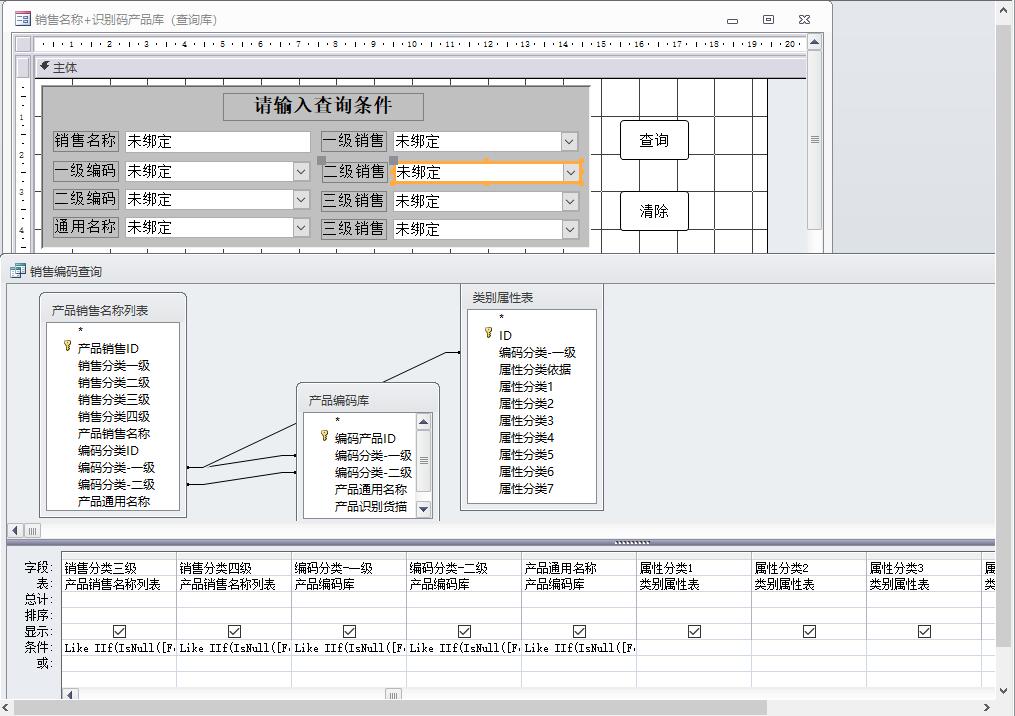This screenshot has height=716, width=1015.
Task: Click 字段 cell 属性分类1 in query grid
Action: 693,568
